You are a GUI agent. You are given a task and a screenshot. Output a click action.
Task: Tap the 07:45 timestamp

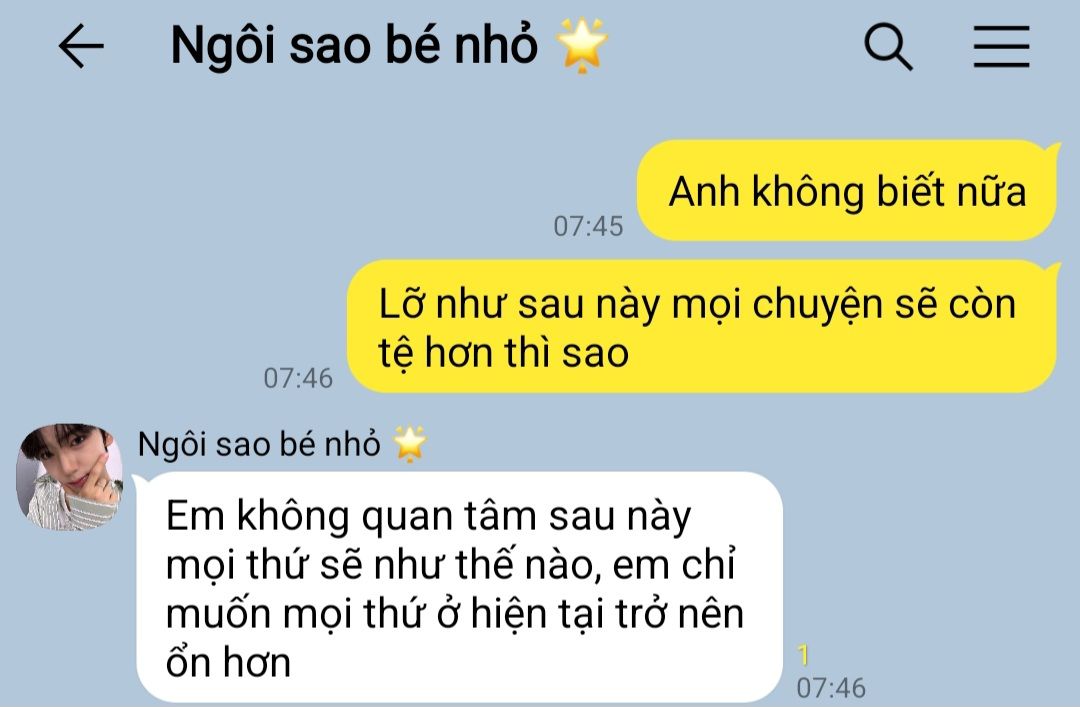point(588,226)
